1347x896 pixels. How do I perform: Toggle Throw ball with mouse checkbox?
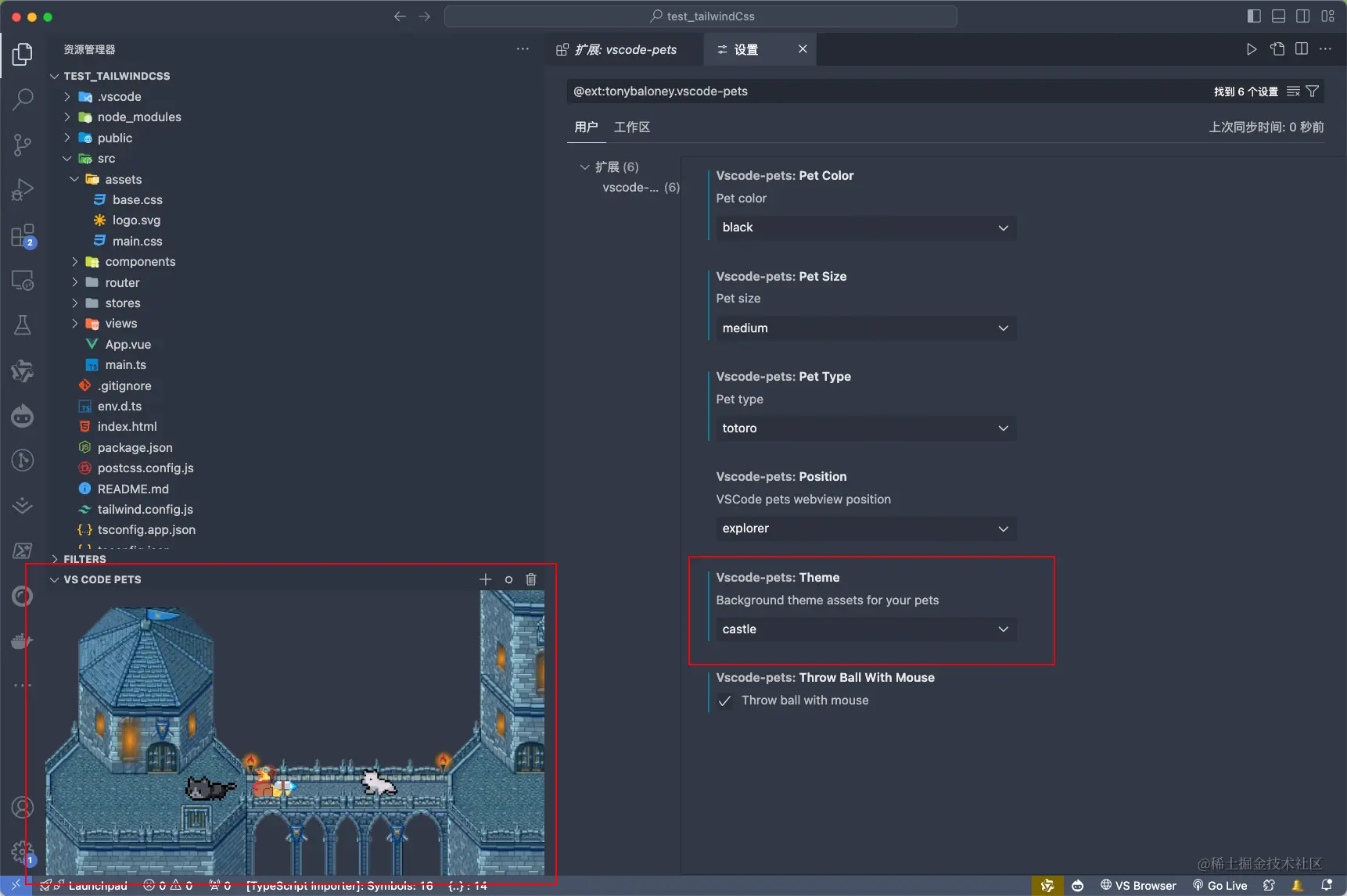725,701
